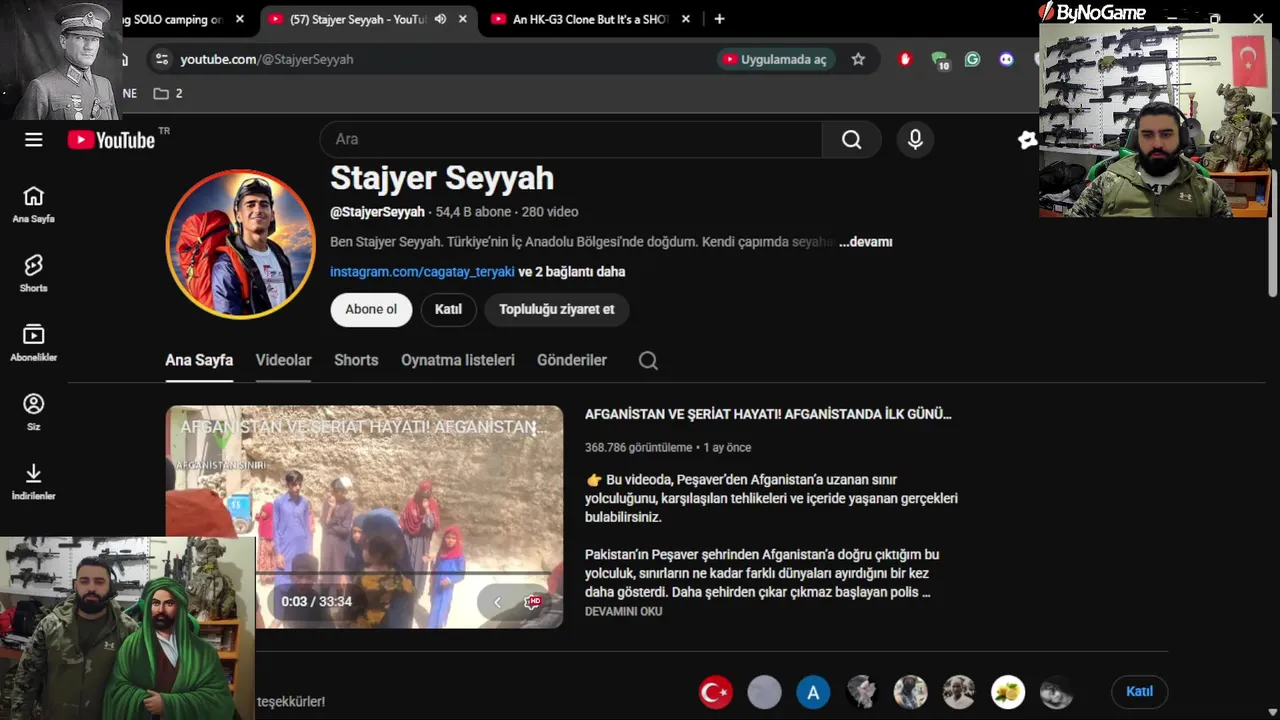This screenshot has width=1280, height=720.
Task: Bookmark this page with the star
Action: [x=858, y=59]
